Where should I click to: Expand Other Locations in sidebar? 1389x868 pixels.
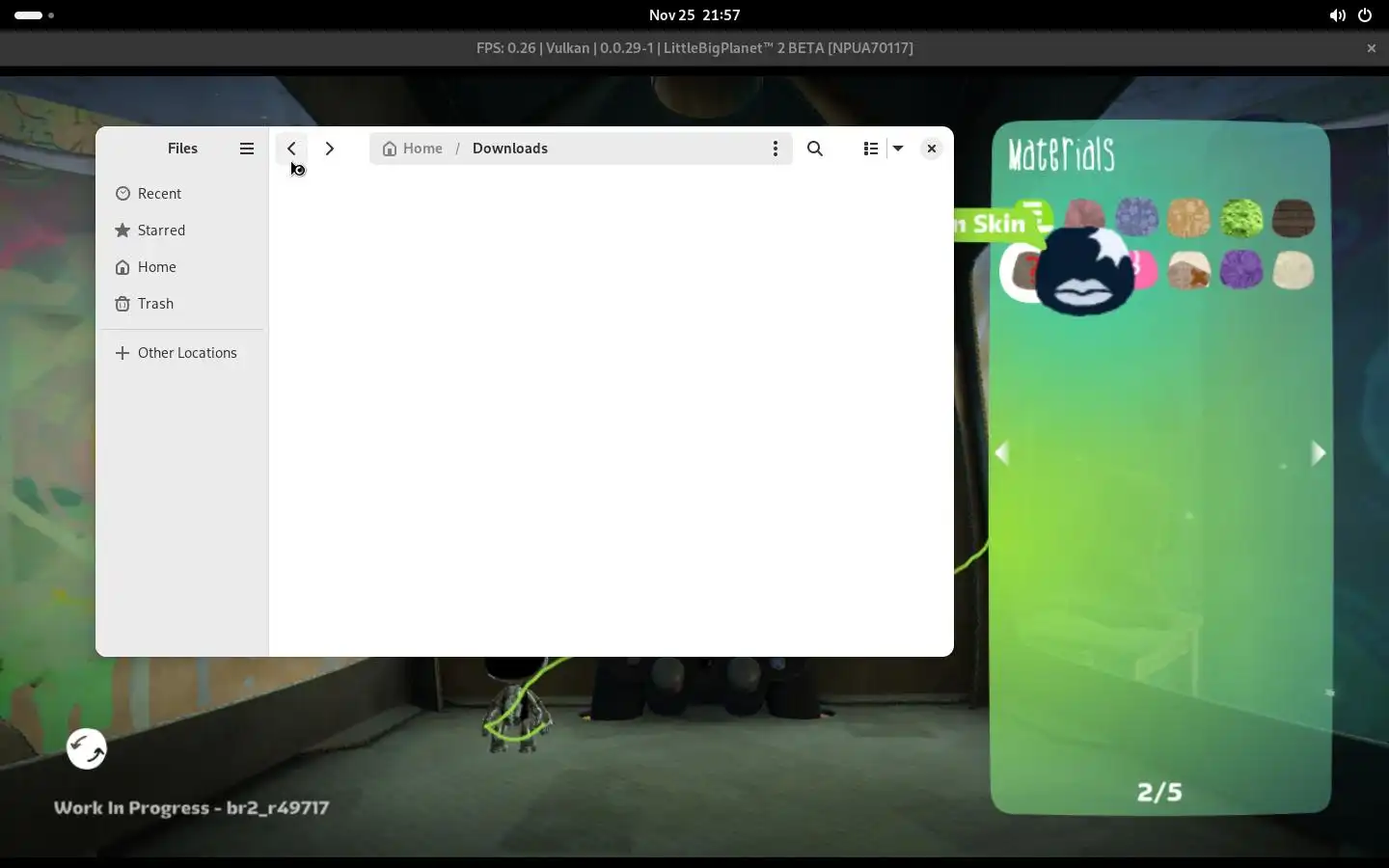tap(182, 353)
